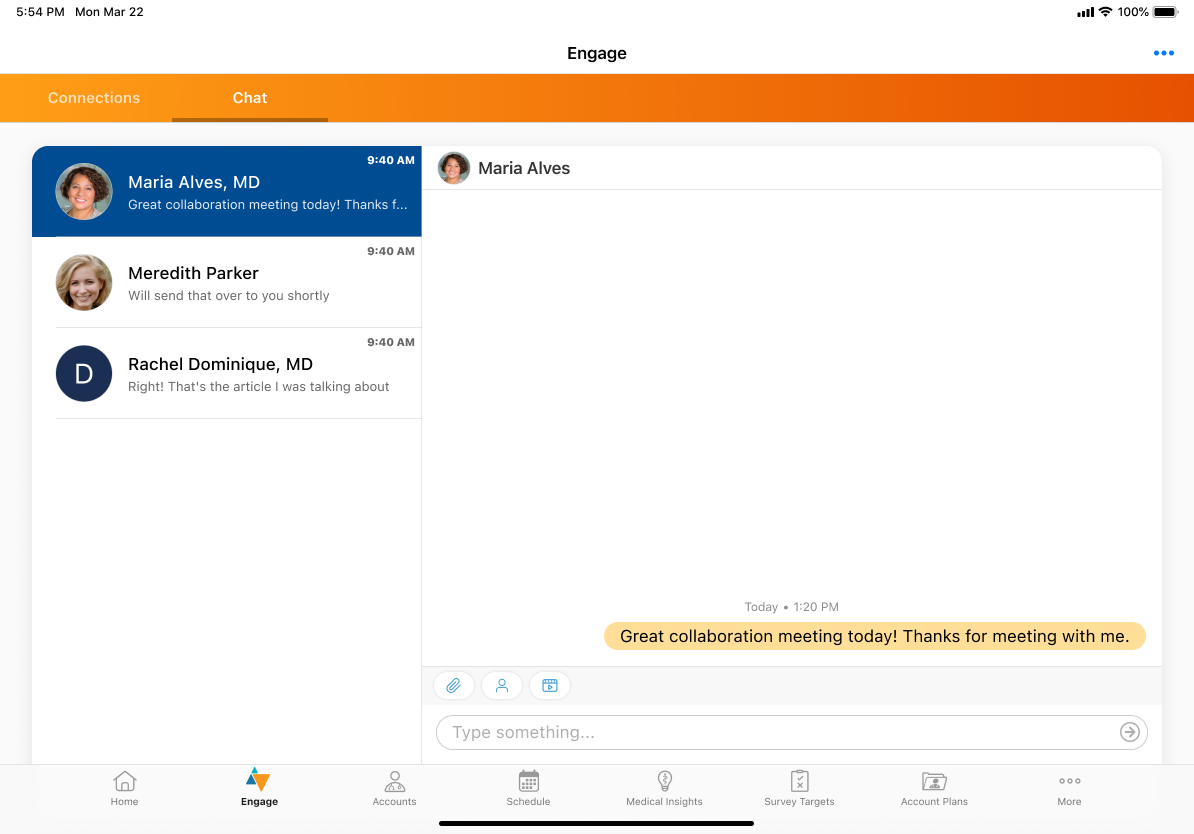
Task: Select the Chat tab
Action: [250, 98]
